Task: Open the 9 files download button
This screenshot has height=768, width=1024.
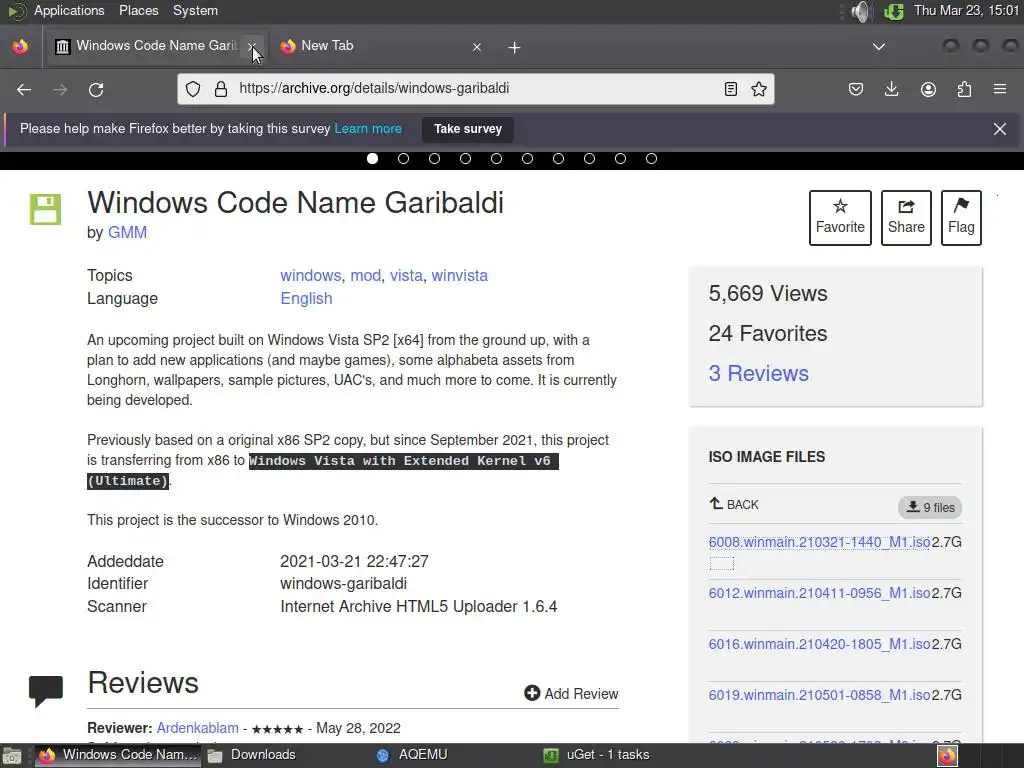Action: click(930, 507)
